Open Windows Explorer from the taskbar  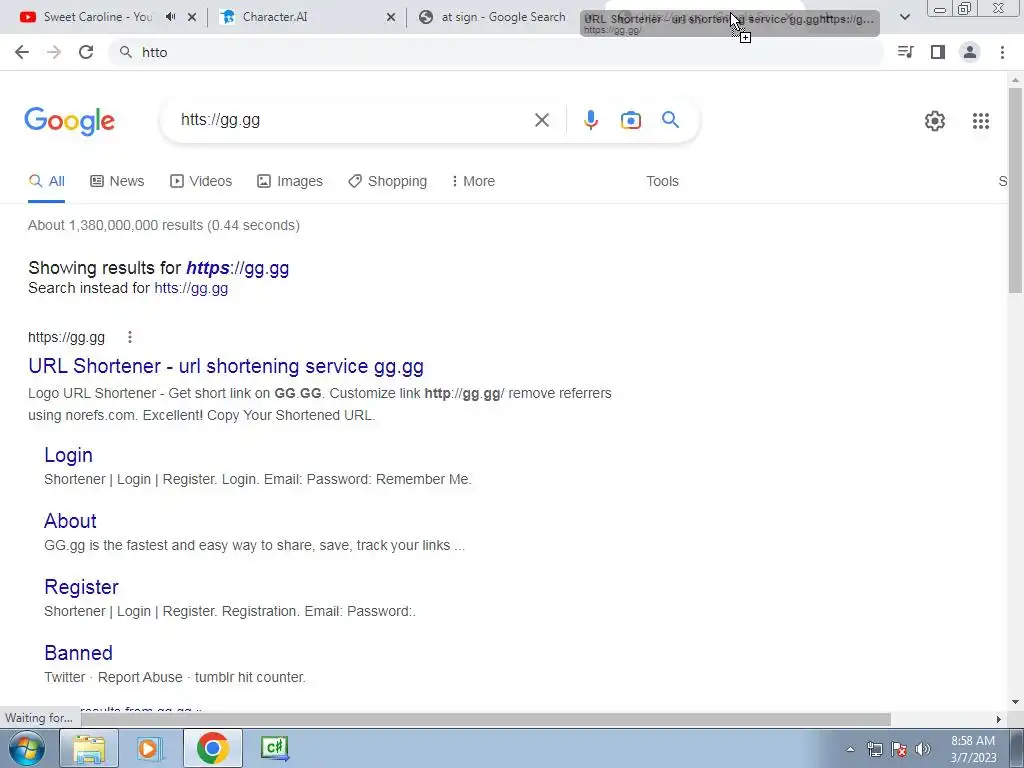click(x=89, y=748)
